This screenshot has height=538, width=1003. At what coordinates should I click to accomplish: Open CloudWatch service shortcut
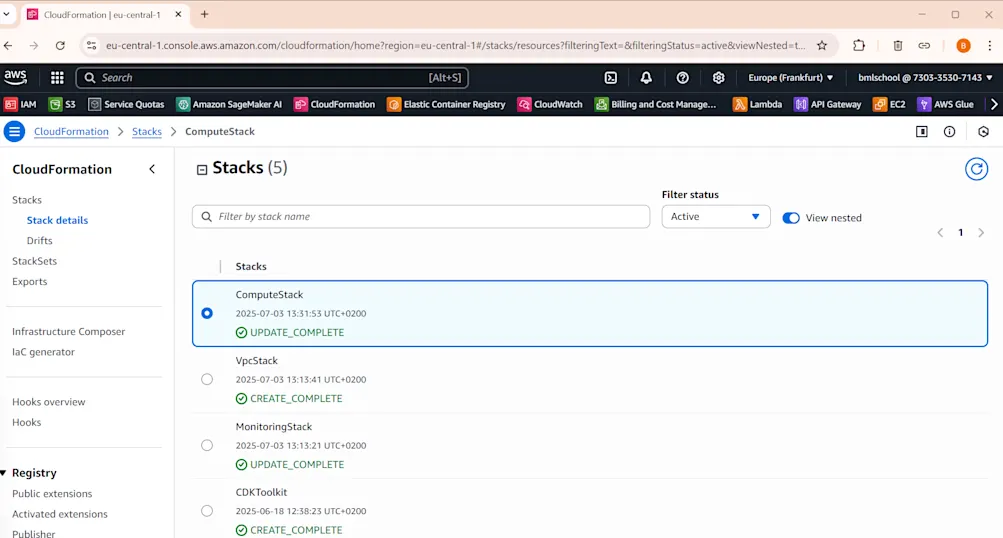coord(550,104)
